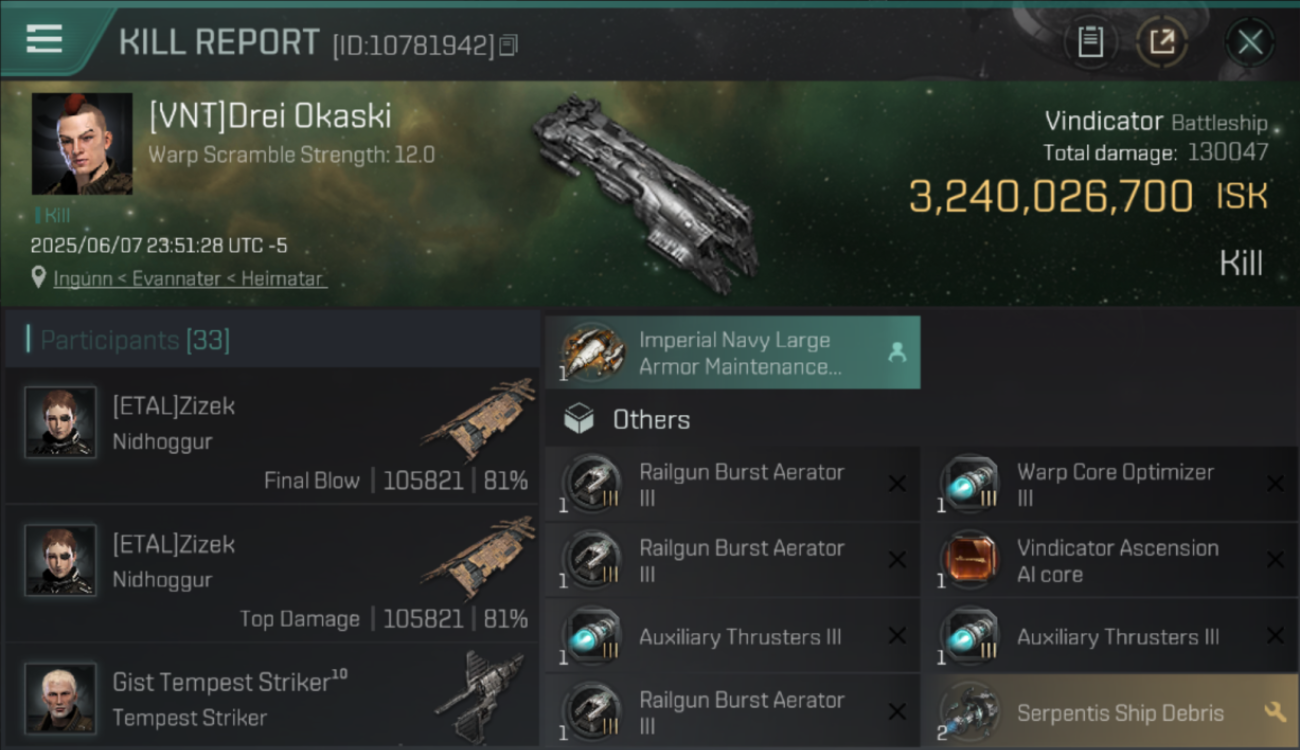Click the Imperial Navy Large Armor Maintenance item
The height and width of the screenshot is (750, 1300).
tap(732, 353)
